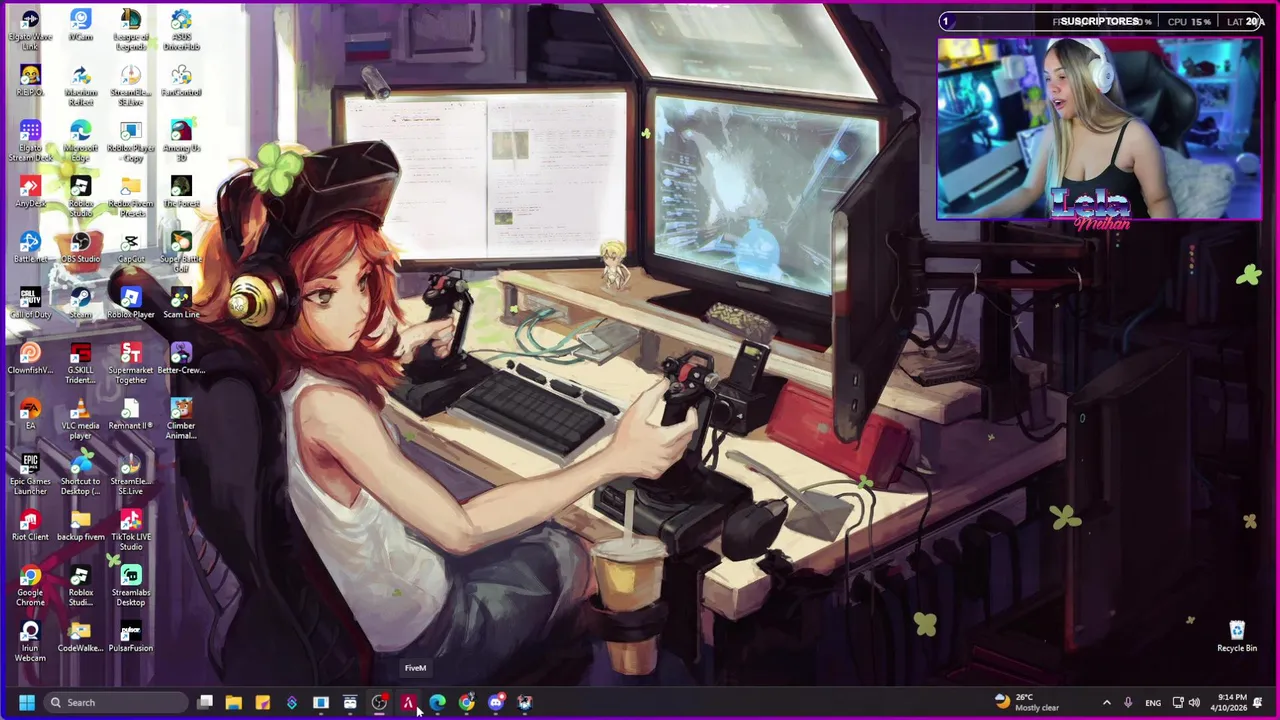Screen dimensions: 1280x720
Task: Click the streamer webcam overlay
Action: [1099, 129]
